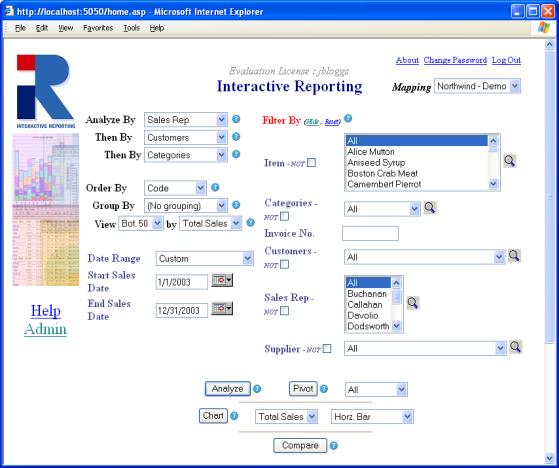Expand the Mapping Northwind - Demo dropdown
The height and width of the screenshot is (468, 559).
coord(477,86)
